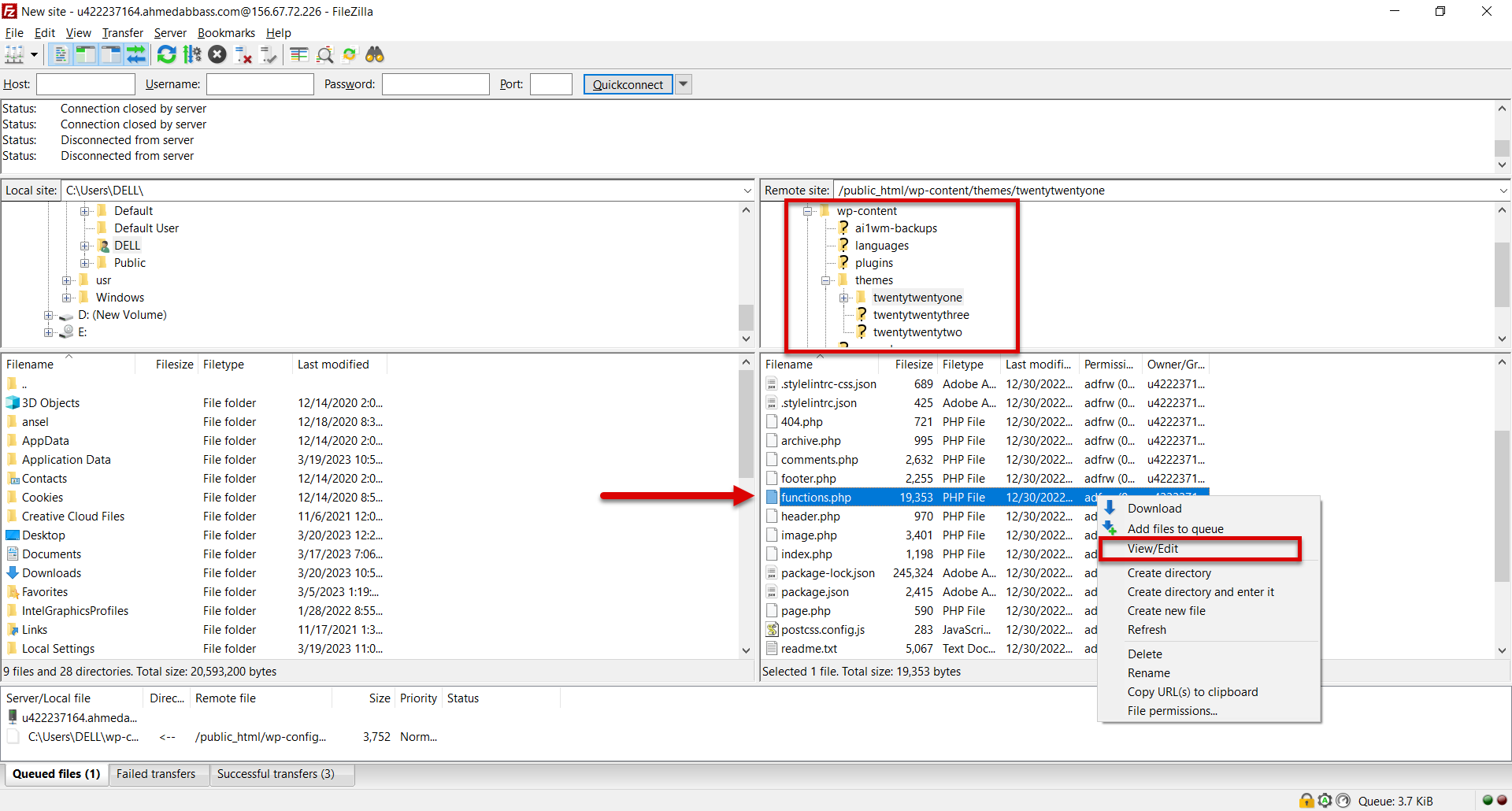This screenshot has height=811, width=1512.
Task: Switch to Successful transfers tab
Action: [x=276, y=774]
